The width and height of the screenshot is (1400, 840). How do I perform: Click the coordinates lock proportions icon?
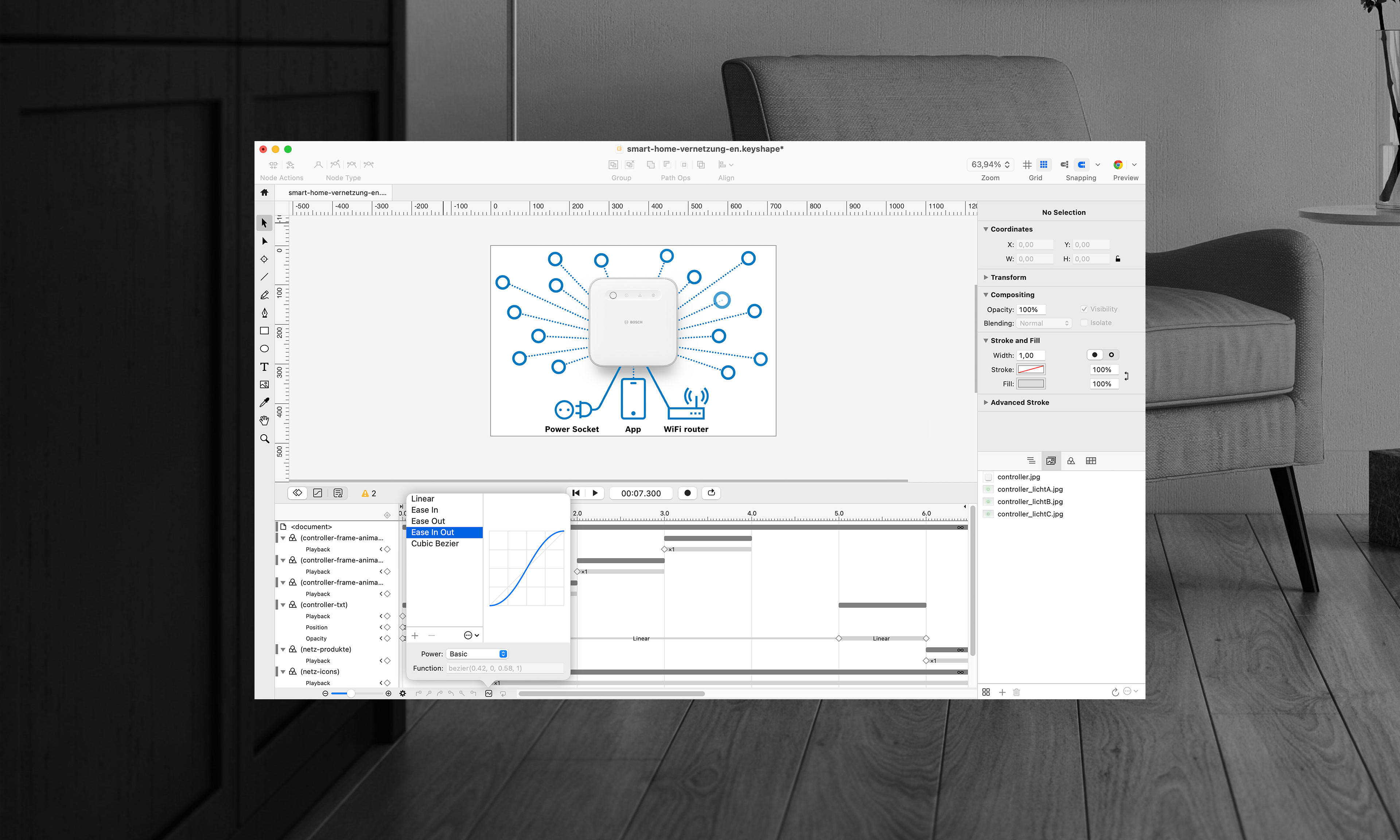(1117, 259)
